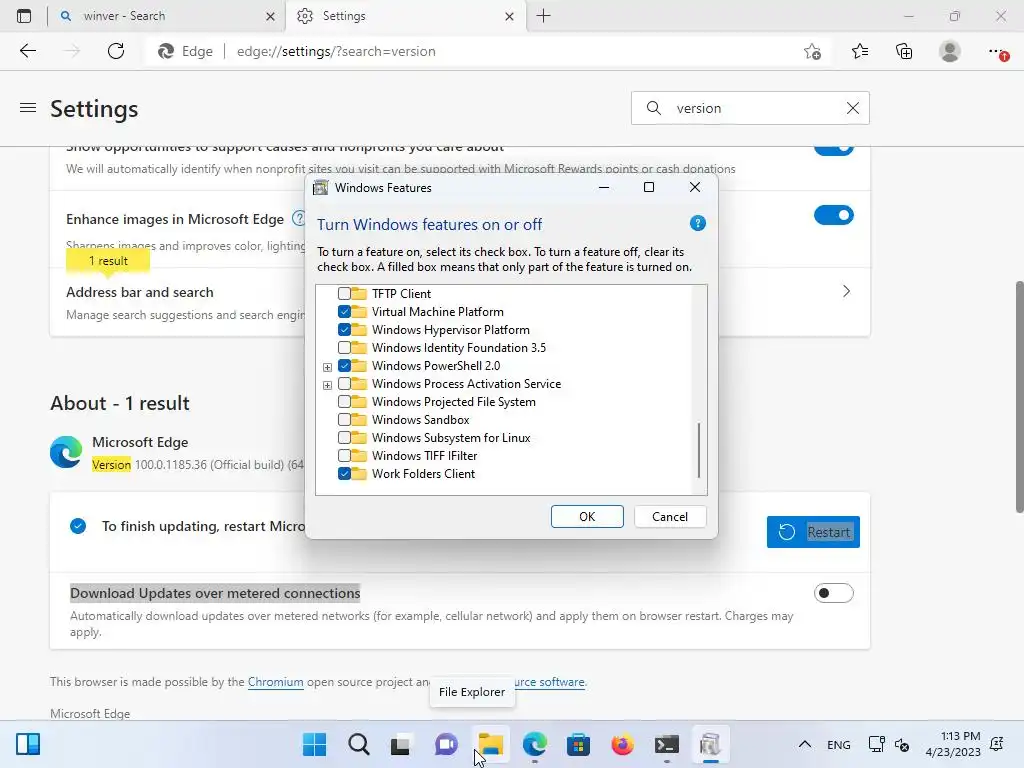
Task: Open Edge tab actions menu icon
Action: tap(24, 16)
